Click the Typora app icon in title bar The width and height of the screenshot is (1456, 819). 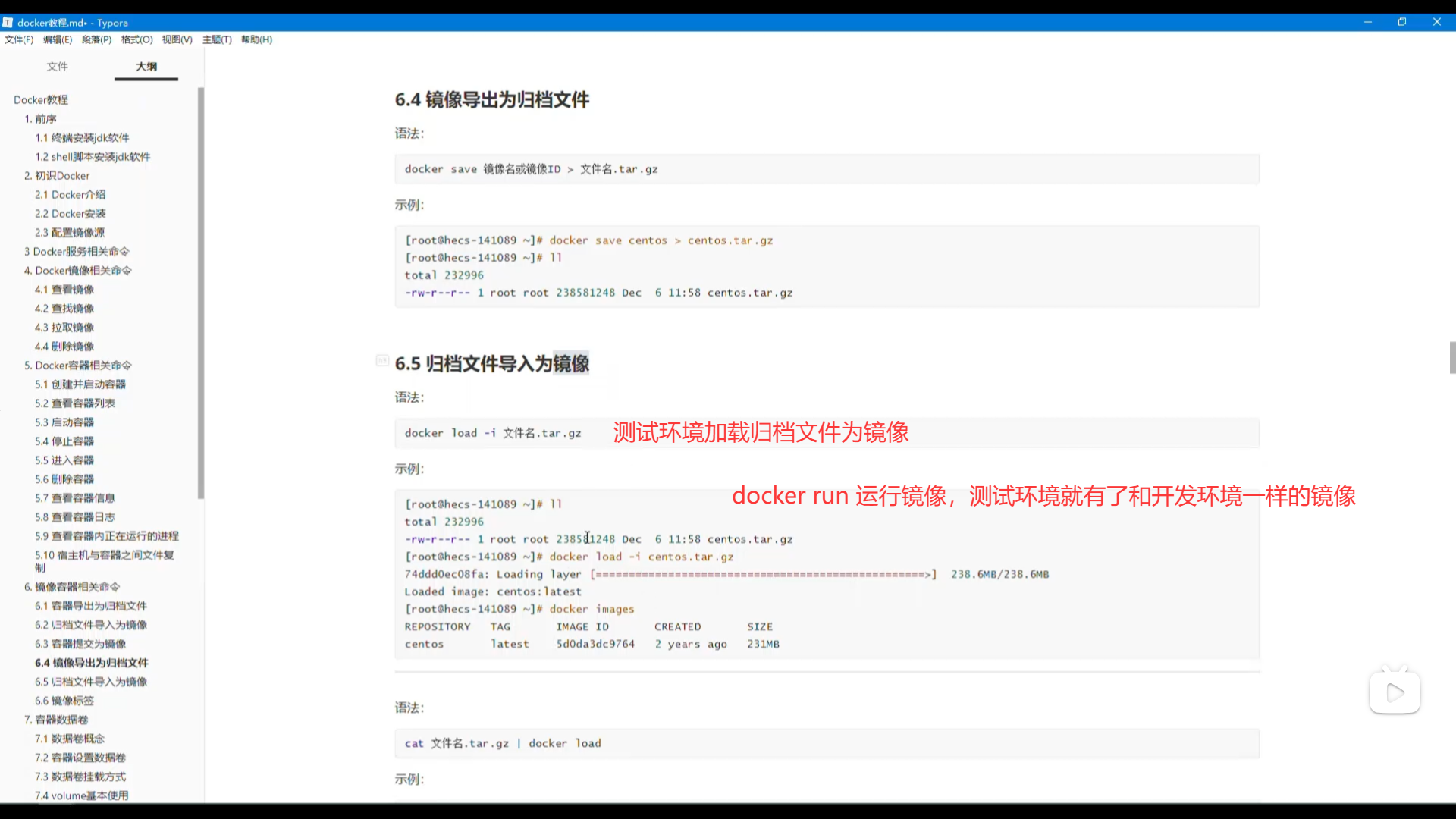(8, 23)
